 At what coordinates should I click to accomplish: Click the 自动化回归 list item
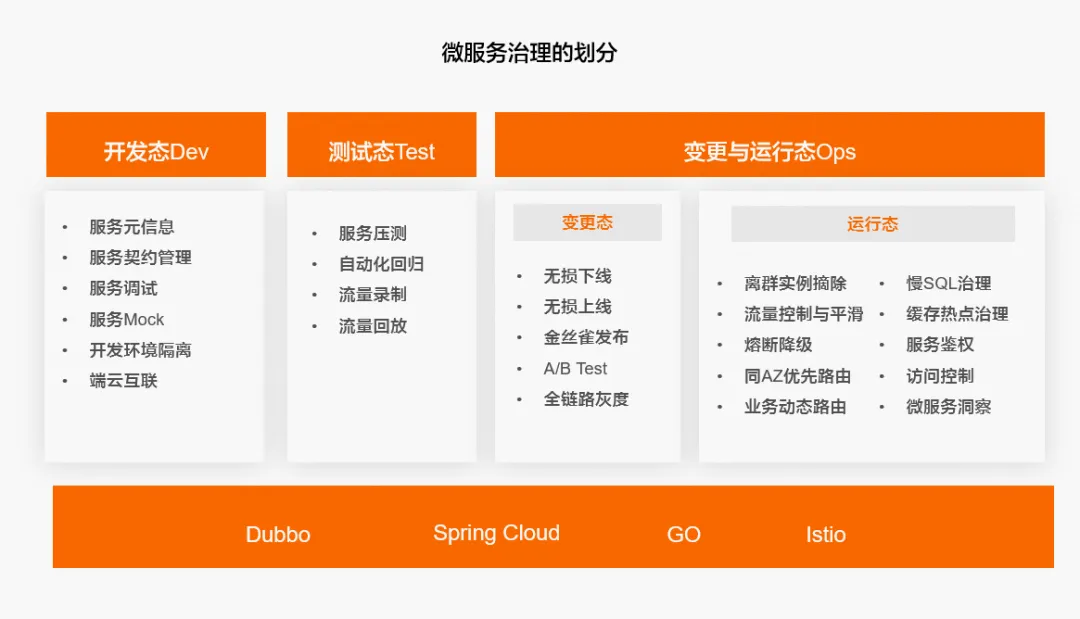381,264
